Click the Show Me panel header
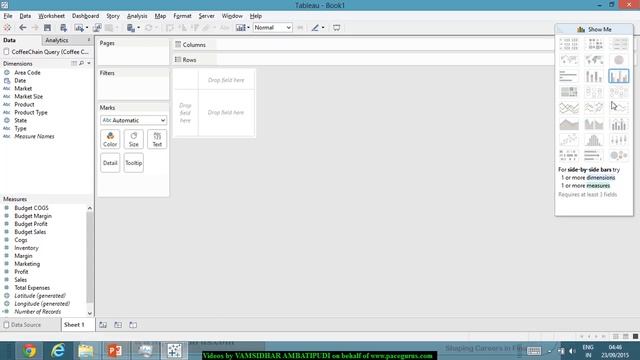640x360 pixels. [x=594, y=29]
